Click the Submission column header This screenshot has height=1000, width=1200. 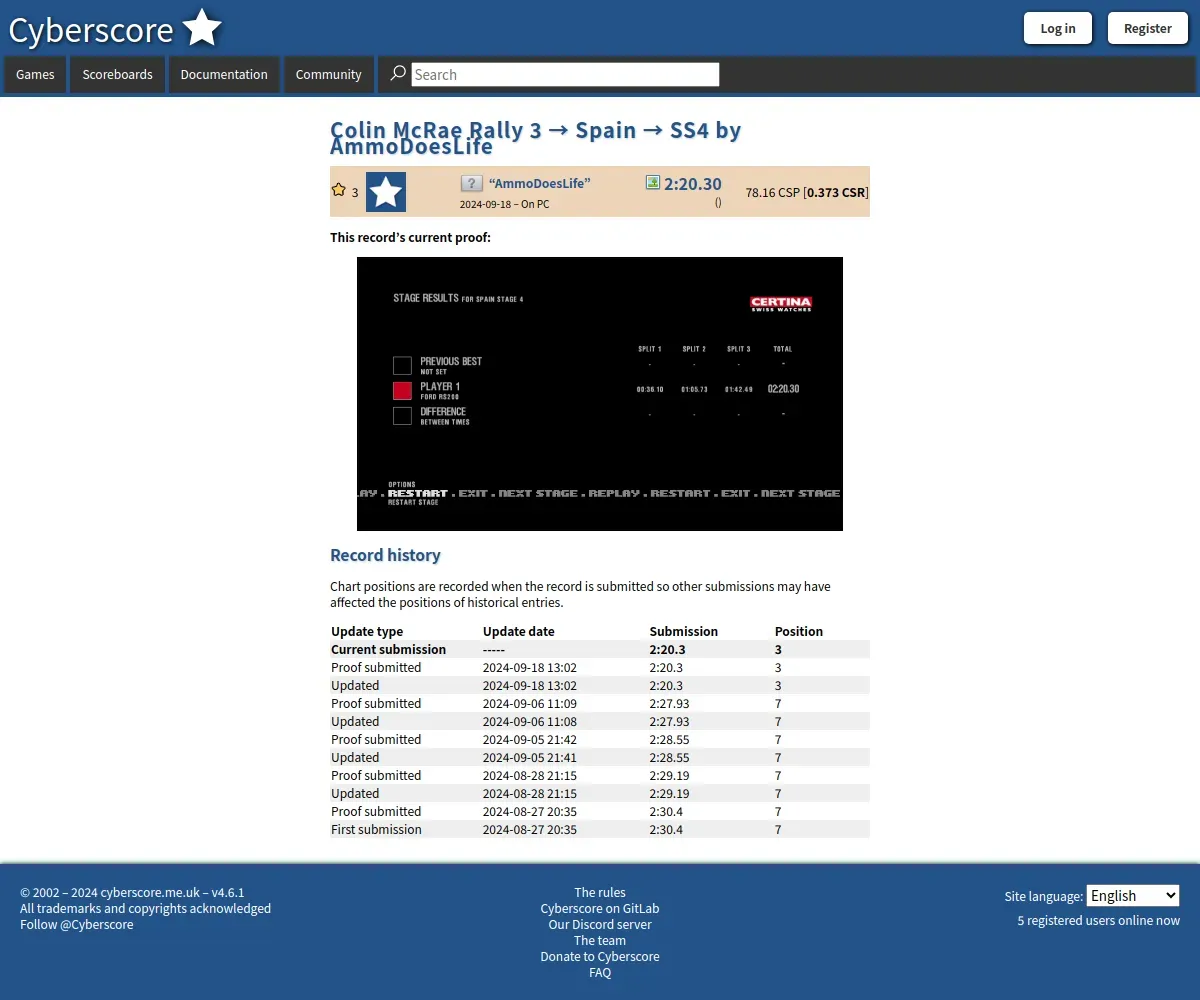683,631
